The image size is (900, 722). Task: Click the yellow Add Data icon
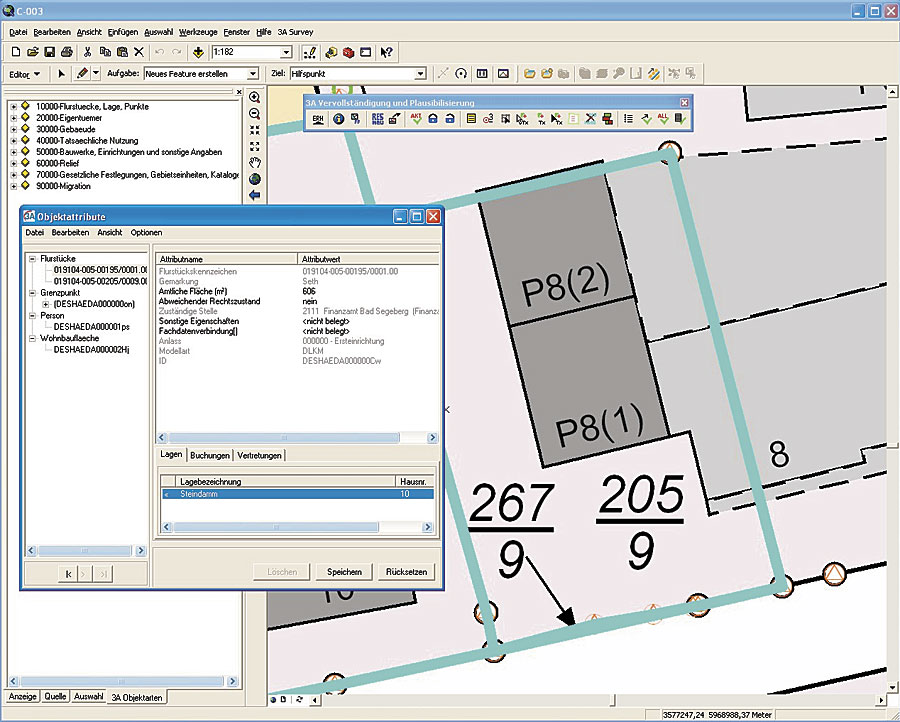click(x=198, y=52)
